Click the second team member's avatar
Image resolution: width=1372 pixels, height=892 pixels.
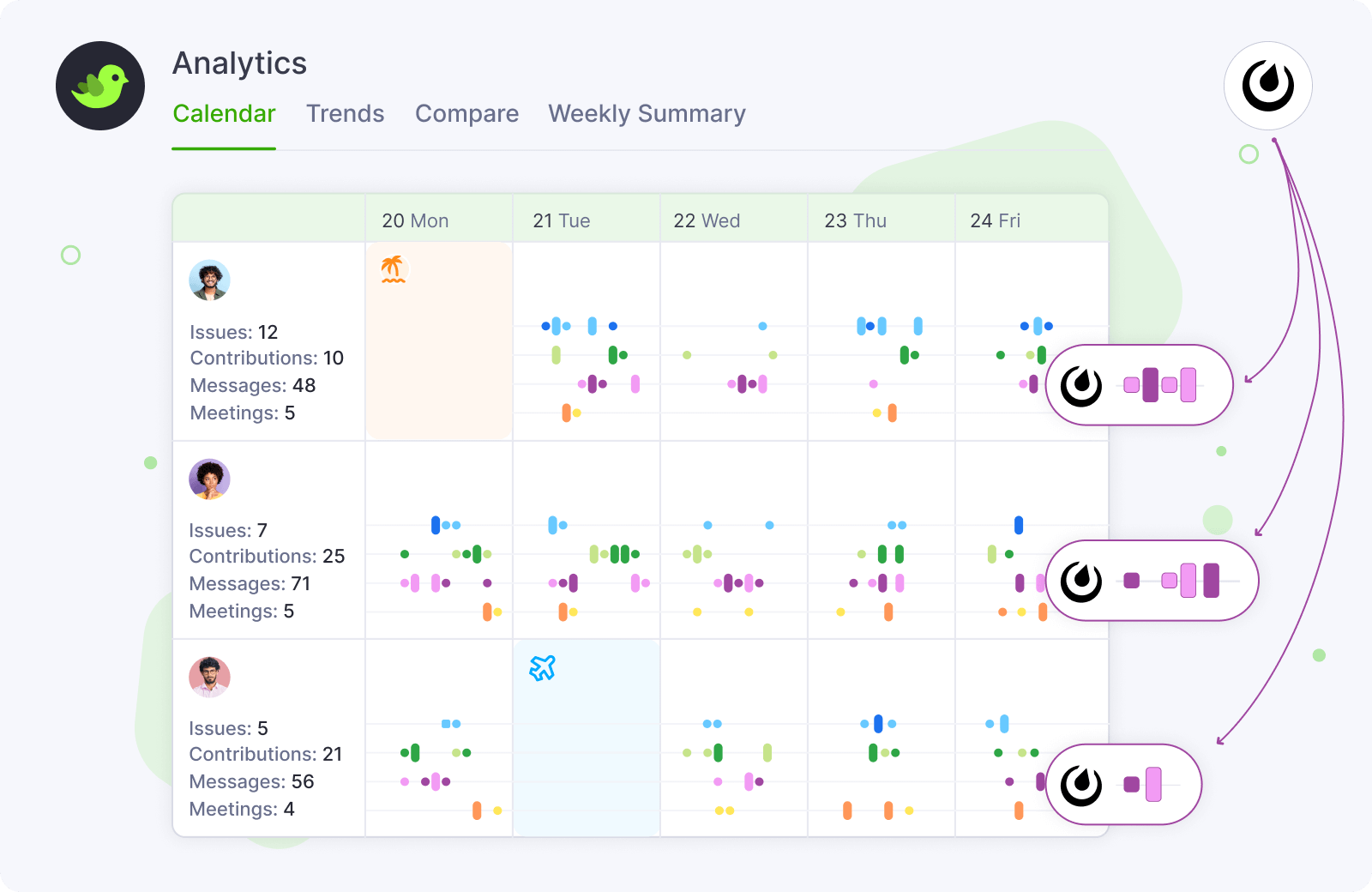(x=209, y=479)
